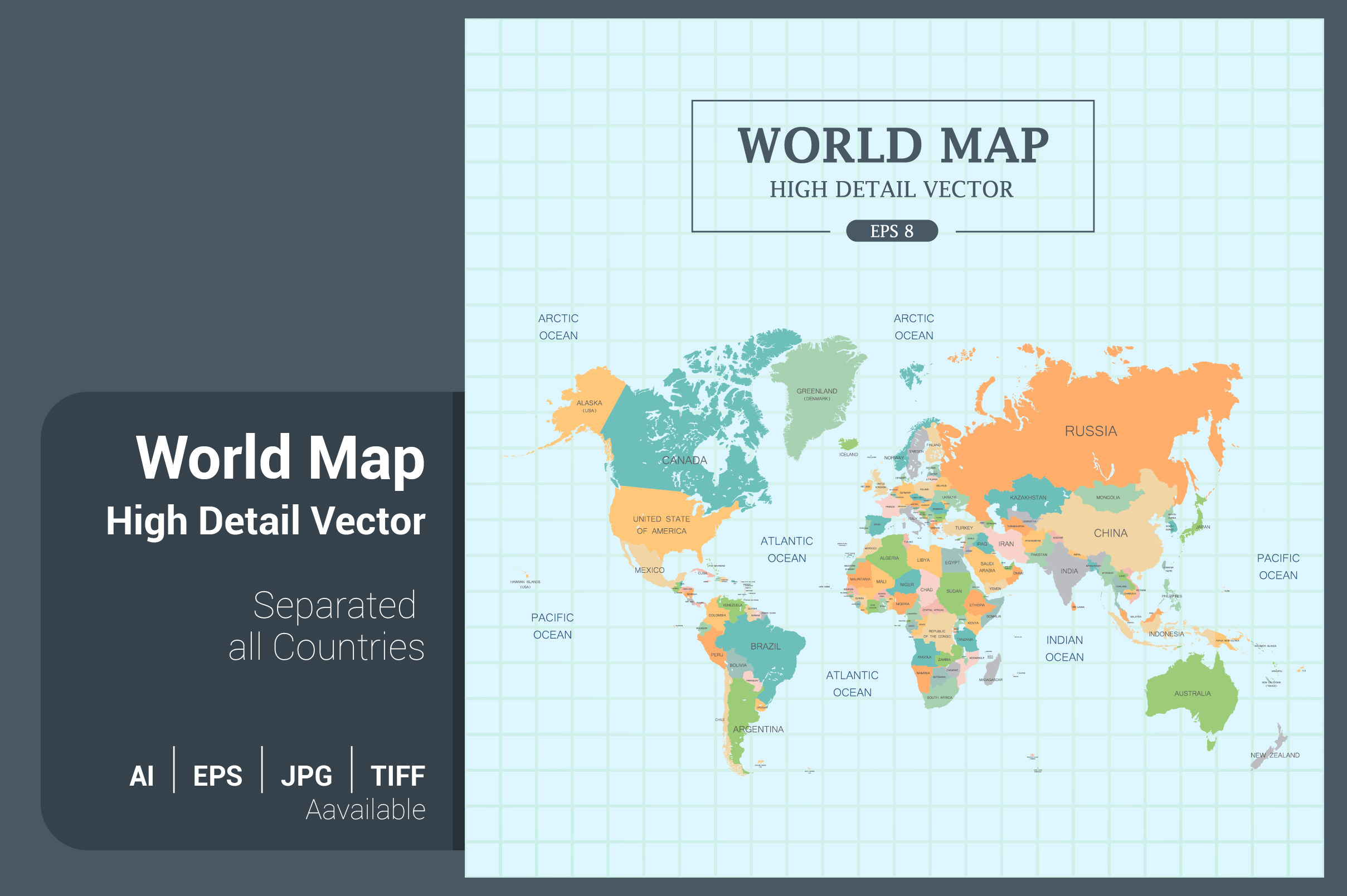Click the New Zealand label
The height and width of the screenshot is (896, 1347).
(1275, 755)
